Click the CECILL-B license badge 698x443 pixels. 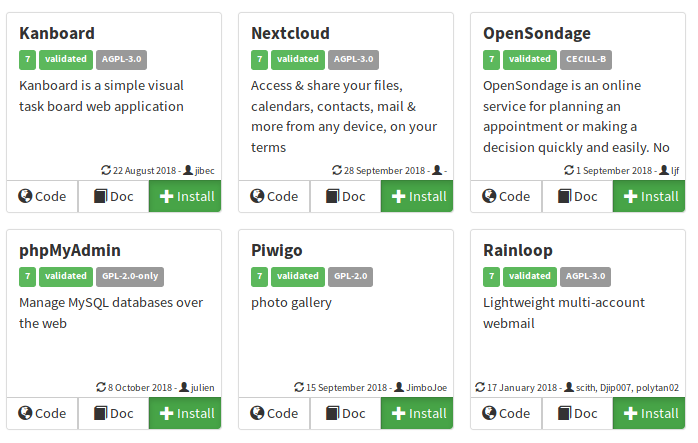(x=586, y=60)
